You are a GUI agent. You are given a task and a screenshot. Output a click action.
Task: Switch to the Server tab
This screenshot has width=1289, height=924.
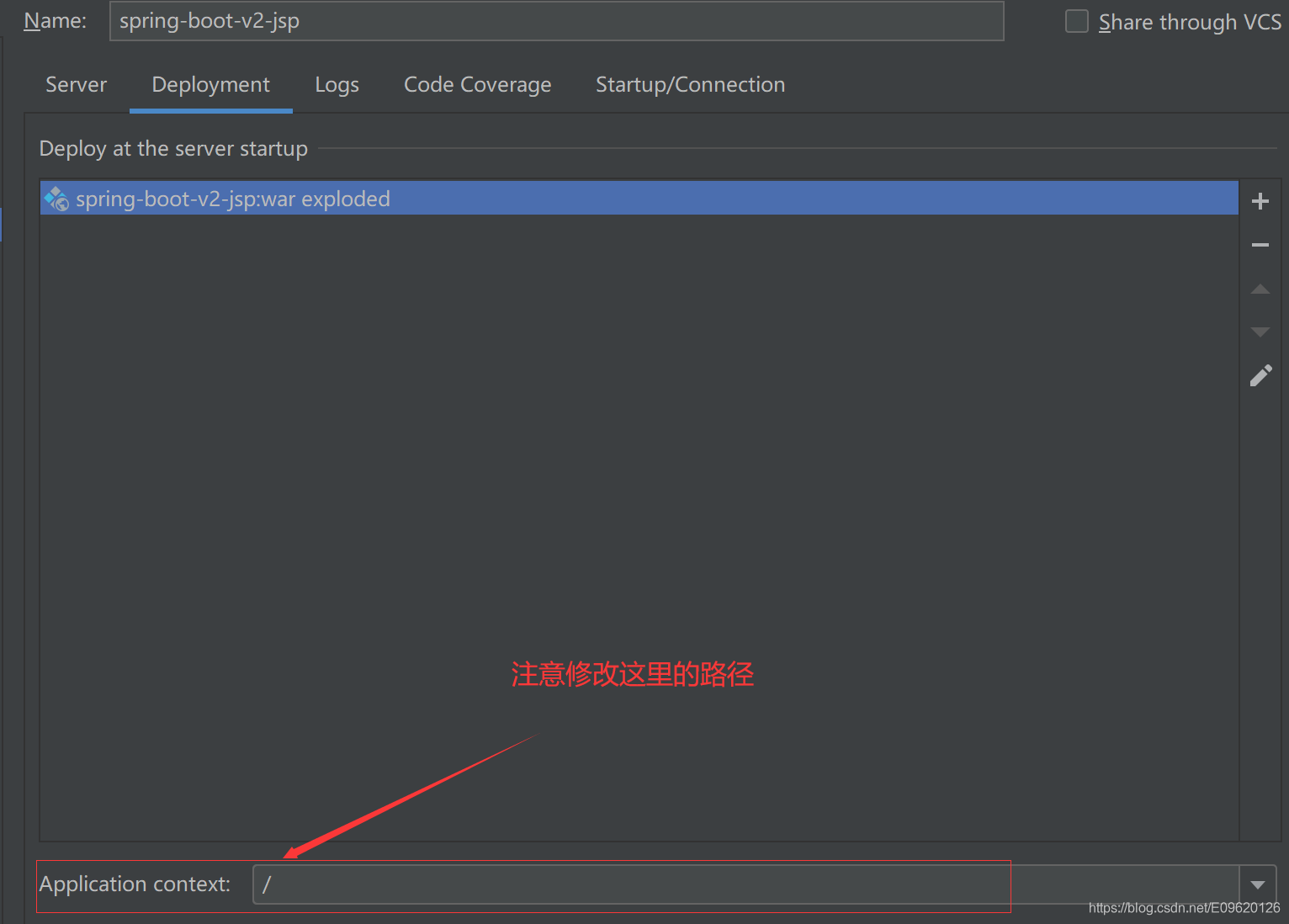click(77, 85)
